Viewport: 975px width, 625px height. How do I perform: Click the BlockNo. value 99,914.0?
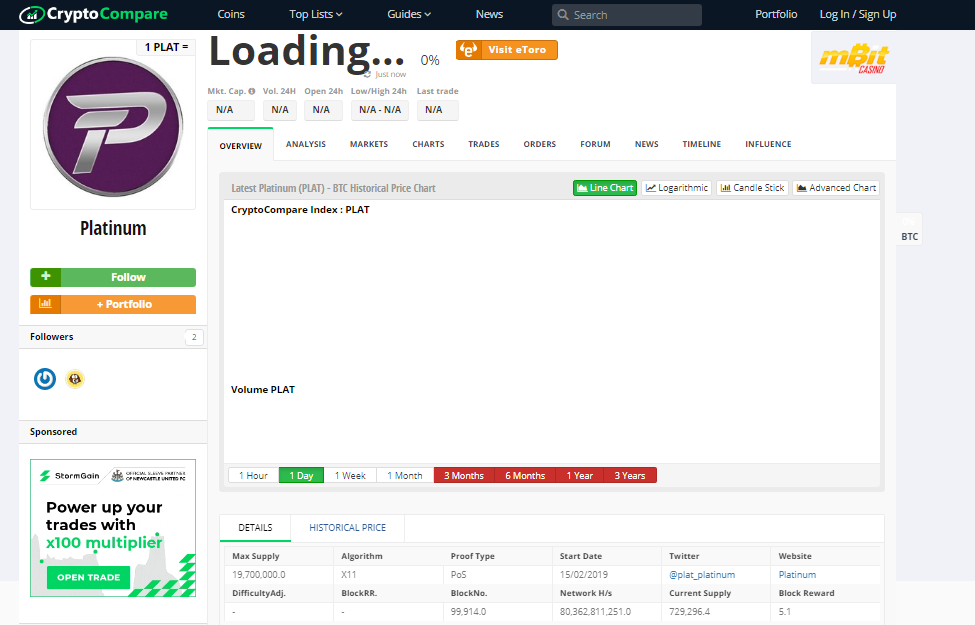point(469,612)
